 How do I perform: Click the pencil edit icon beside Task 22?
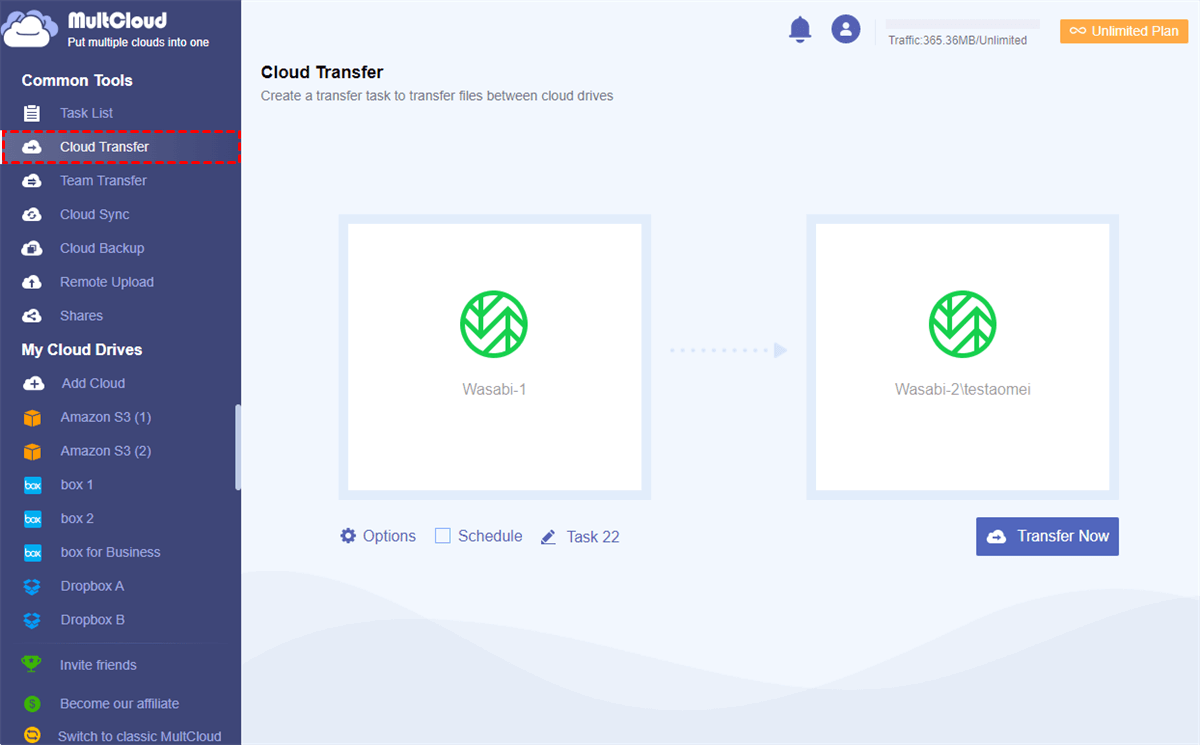[x=548, y=537]
